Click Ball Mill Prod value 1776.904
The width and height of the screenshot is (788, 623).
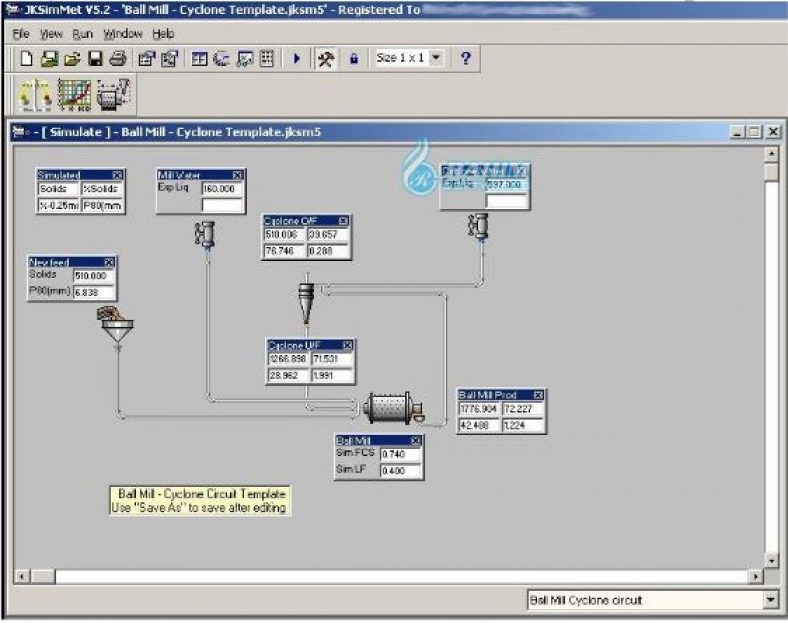point(479,409)
